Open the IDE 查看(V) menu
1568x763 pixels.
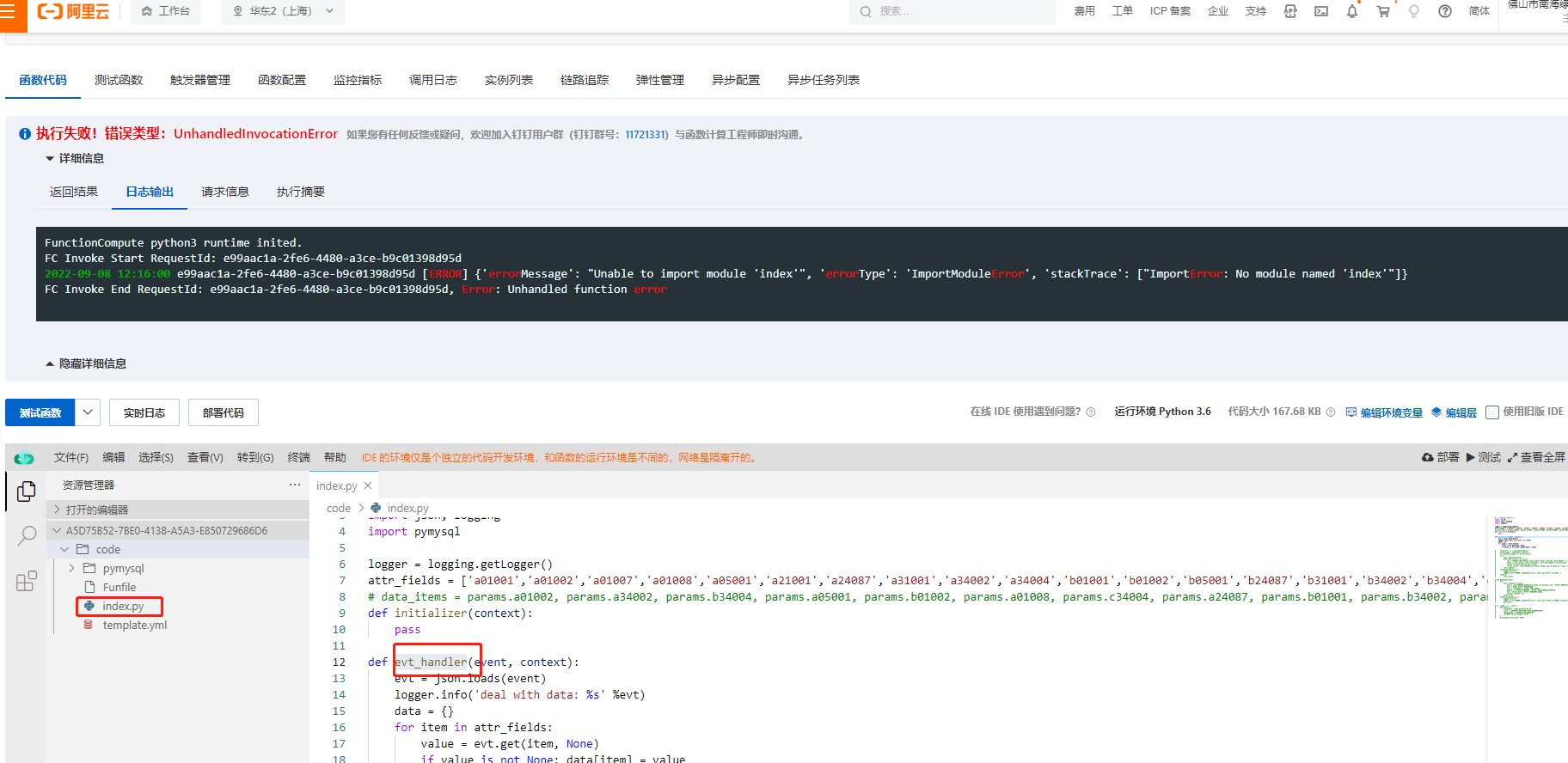(205, 457)
